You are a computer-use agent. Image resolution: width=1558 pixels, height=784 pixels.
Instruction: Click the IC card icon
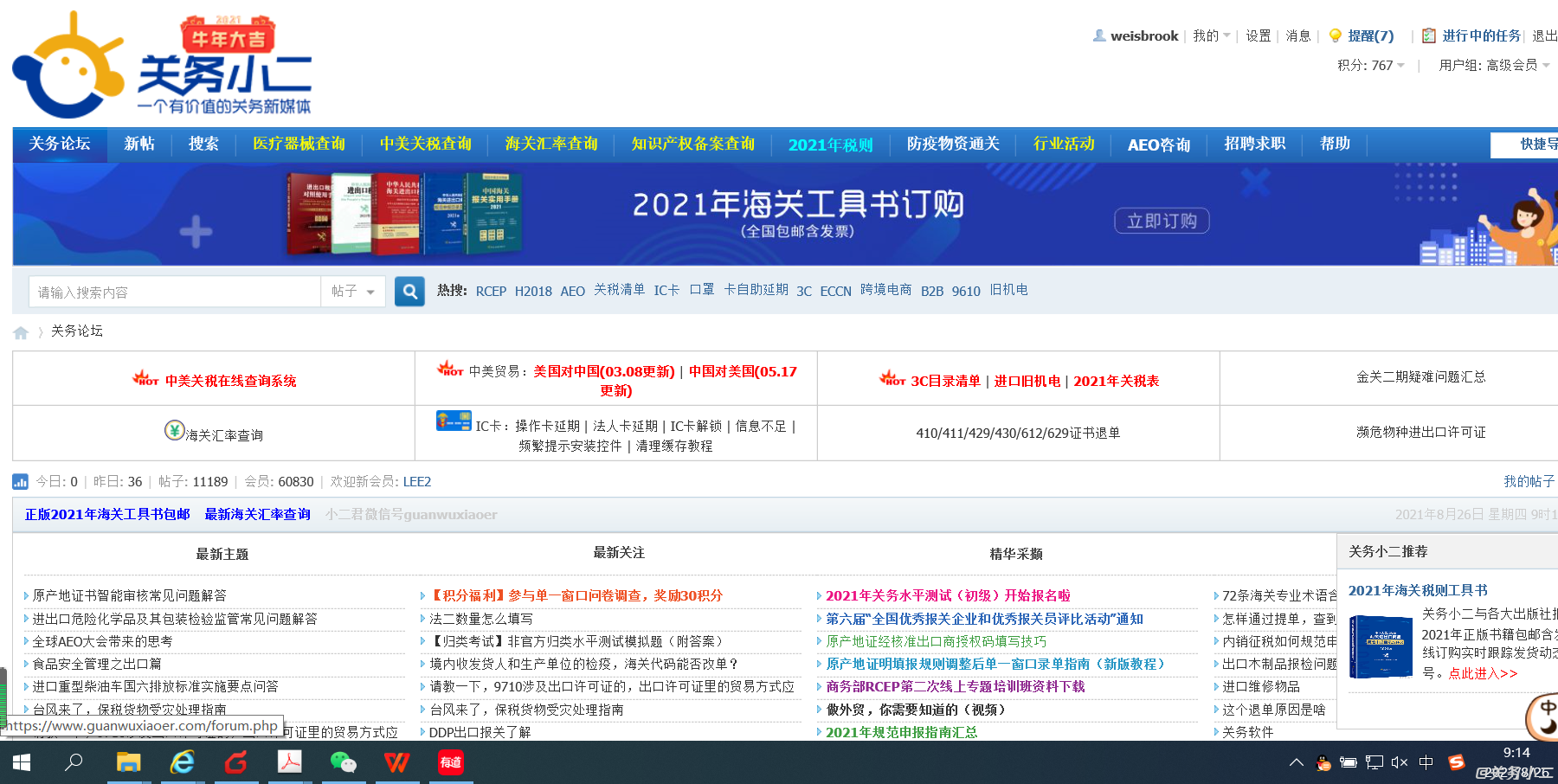pyautogui.click(x=454, y=421)
